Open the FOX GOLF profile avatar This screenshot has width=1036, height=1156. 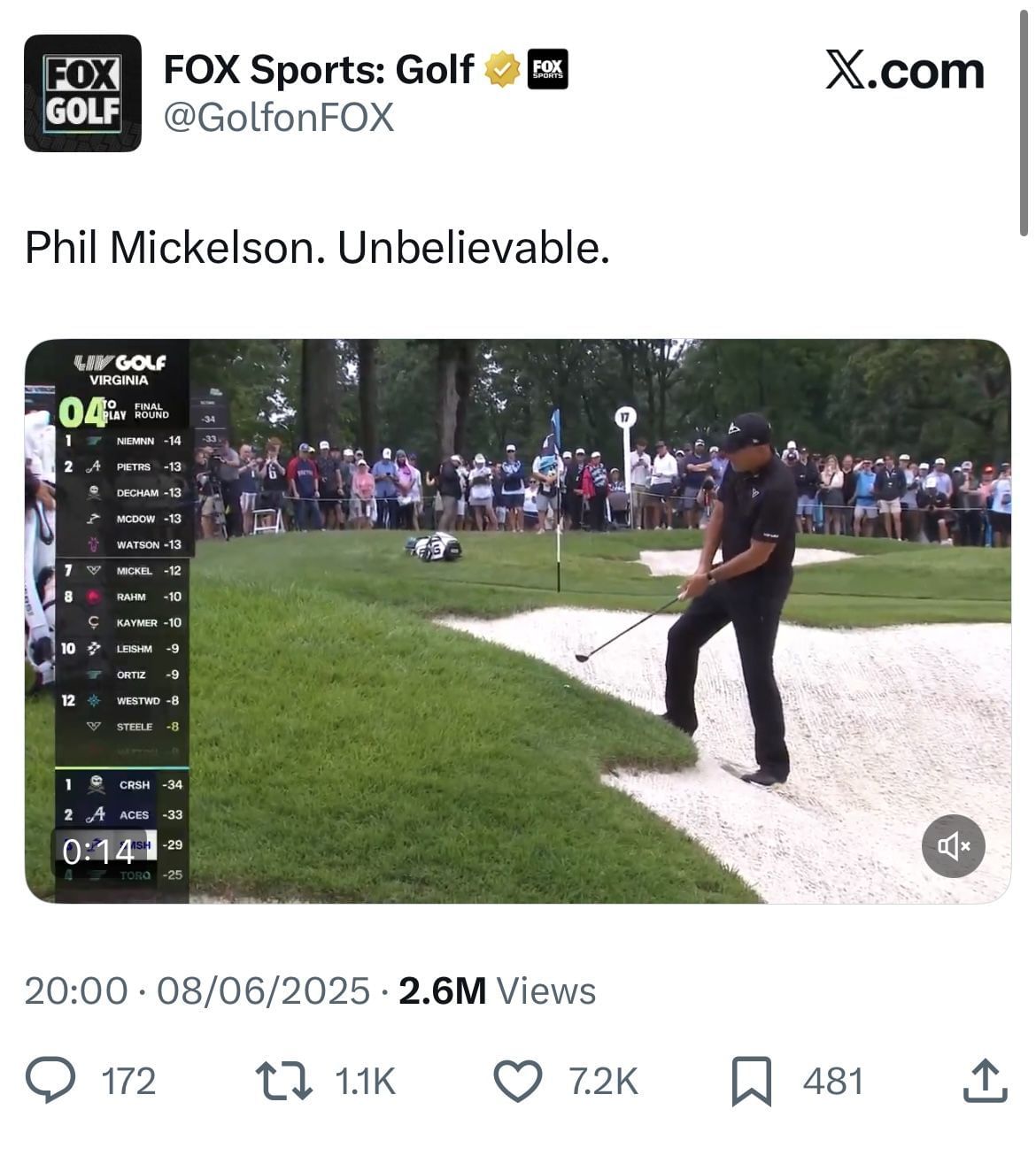[x=82, y=93]
